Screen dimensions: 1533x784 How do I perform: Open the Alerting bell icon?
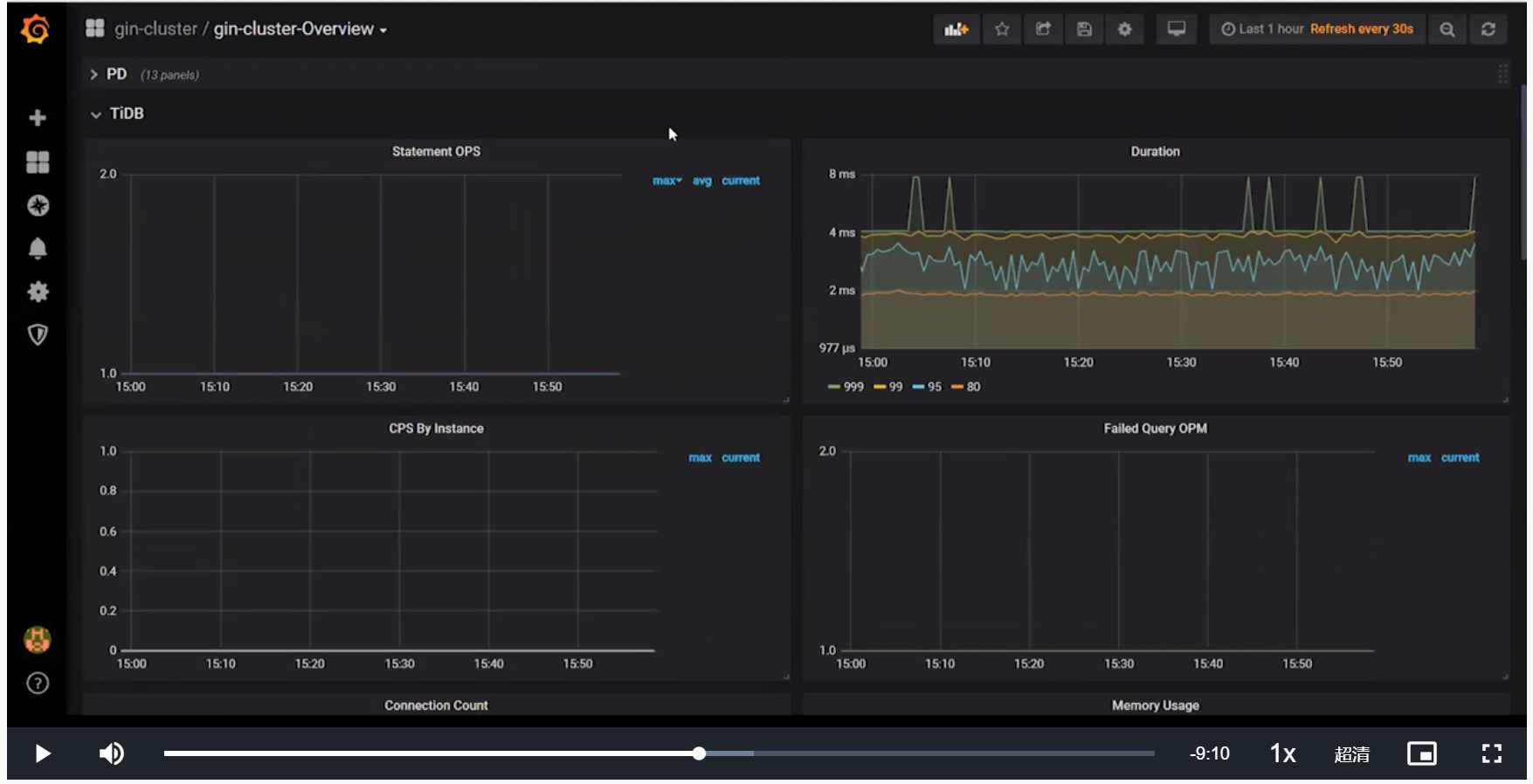click(38, 249)
